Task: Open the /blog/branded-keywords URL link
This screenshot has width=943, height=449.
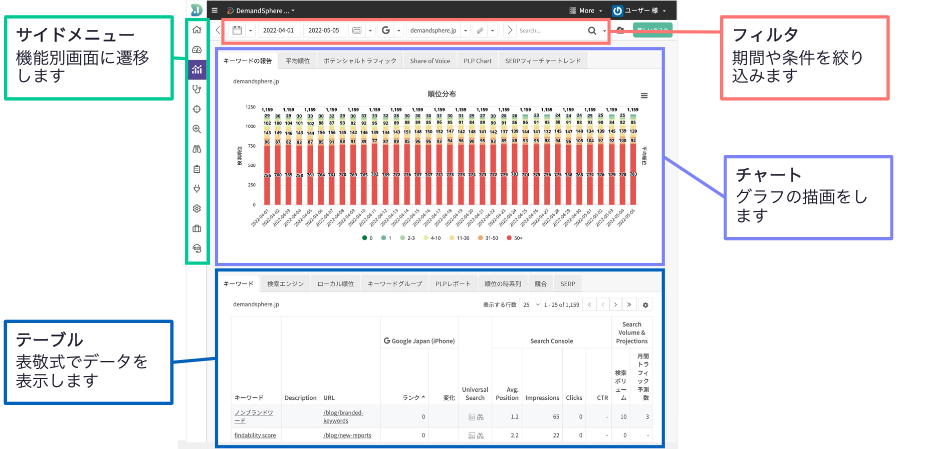Action: (343, 416)
